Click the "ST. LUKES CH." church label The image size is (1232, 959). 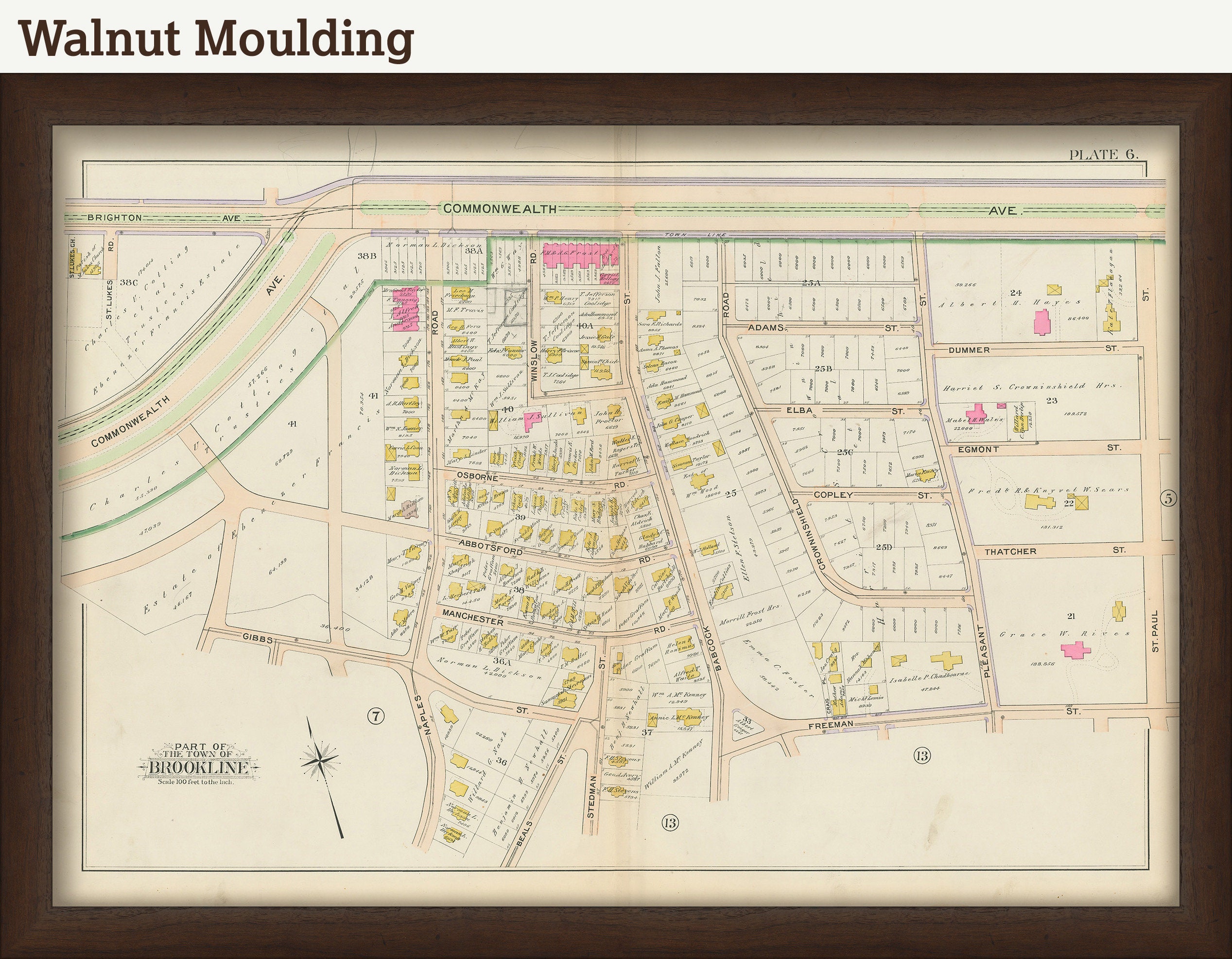click(72, 257)
